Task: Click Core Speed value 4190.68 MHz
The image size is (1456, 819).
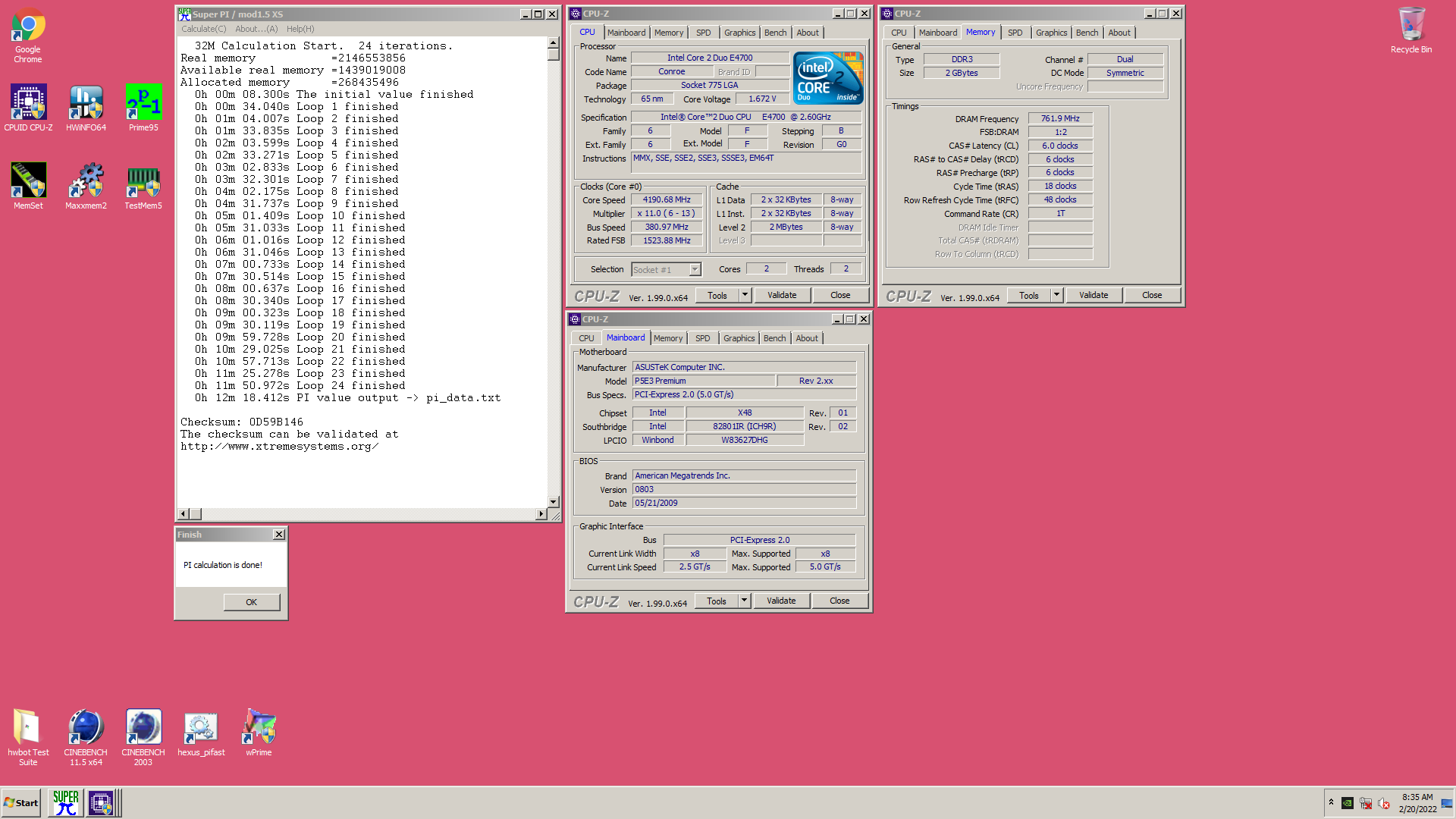Action: [667, 200]
